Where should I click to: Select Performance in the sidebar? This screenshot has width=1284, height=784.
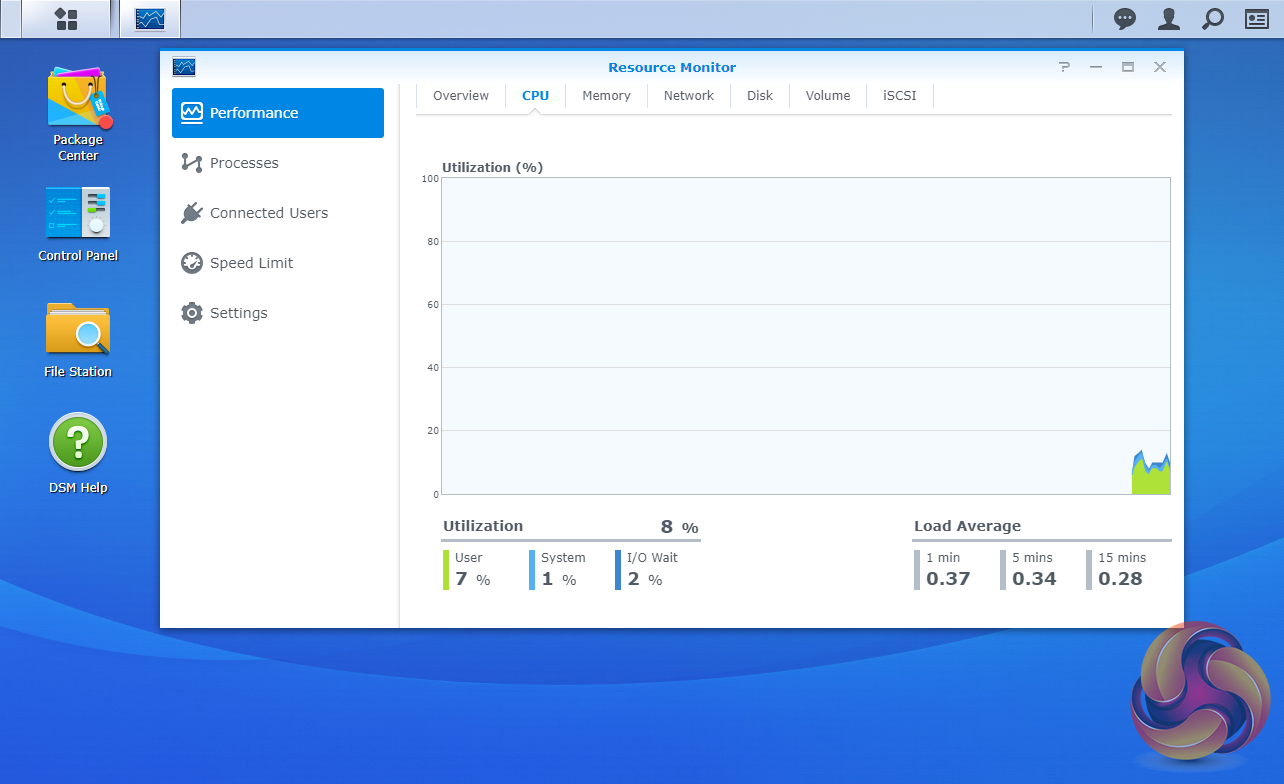278,113
